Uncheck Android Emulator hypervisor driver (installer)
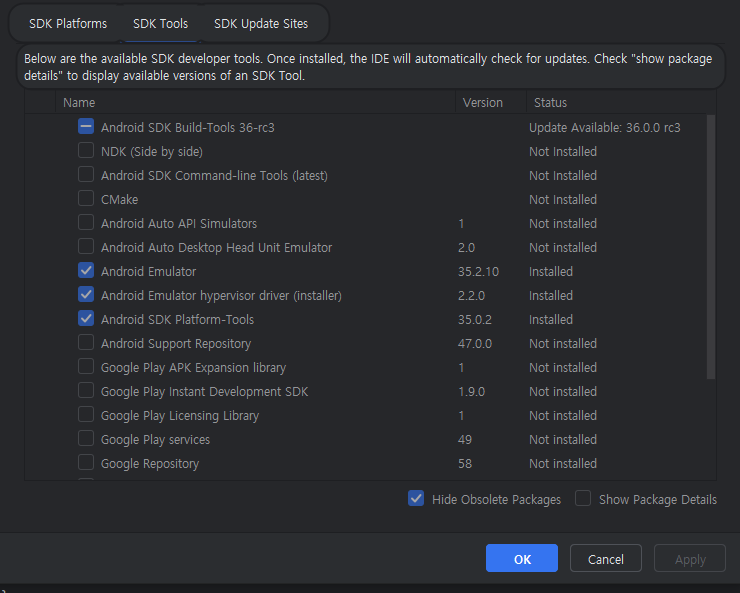 click(x=86, y=294)
